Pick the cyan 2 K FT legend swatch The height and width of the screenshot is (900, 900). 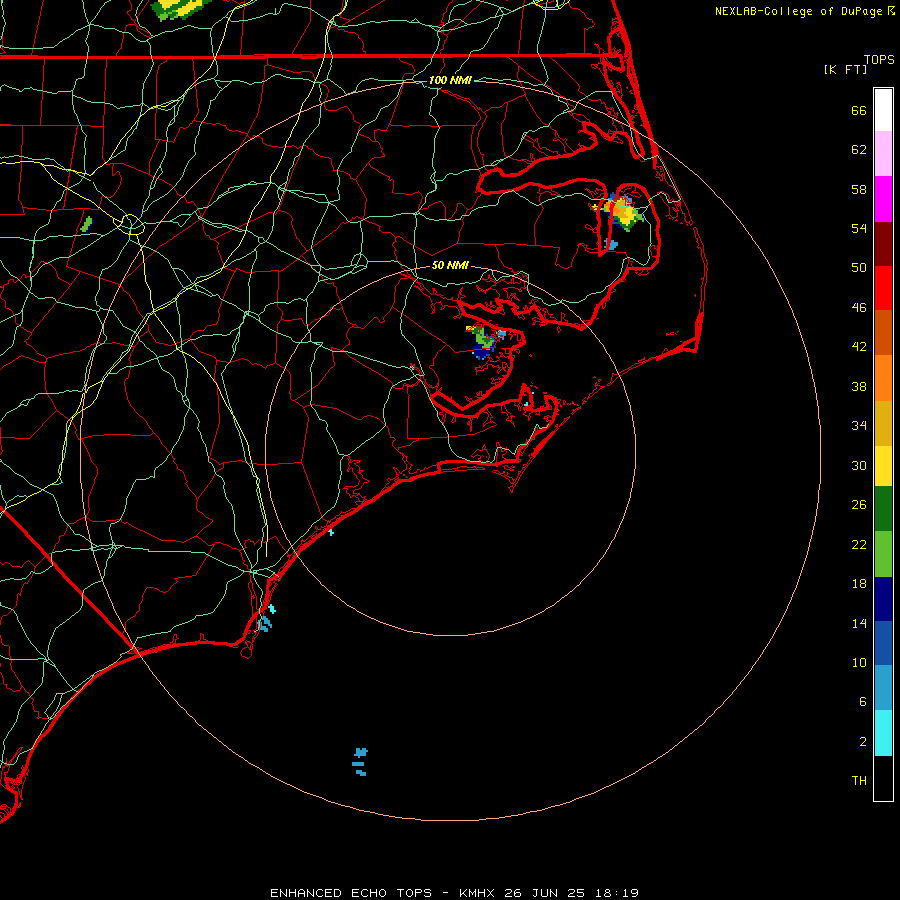click(x=883, y=733)
